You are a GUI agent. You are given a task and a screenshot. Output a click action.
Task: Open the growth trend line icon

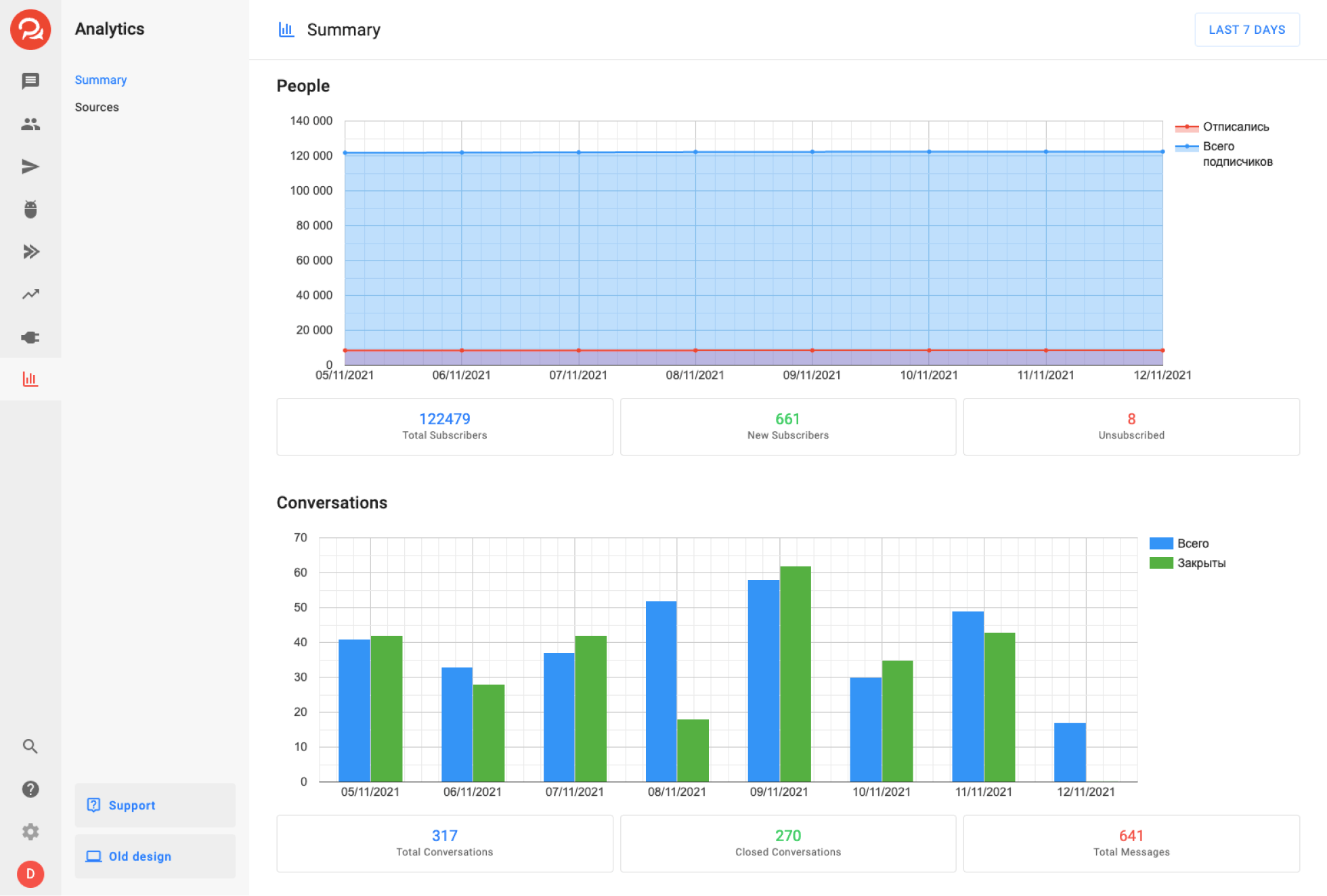point(30,294)
